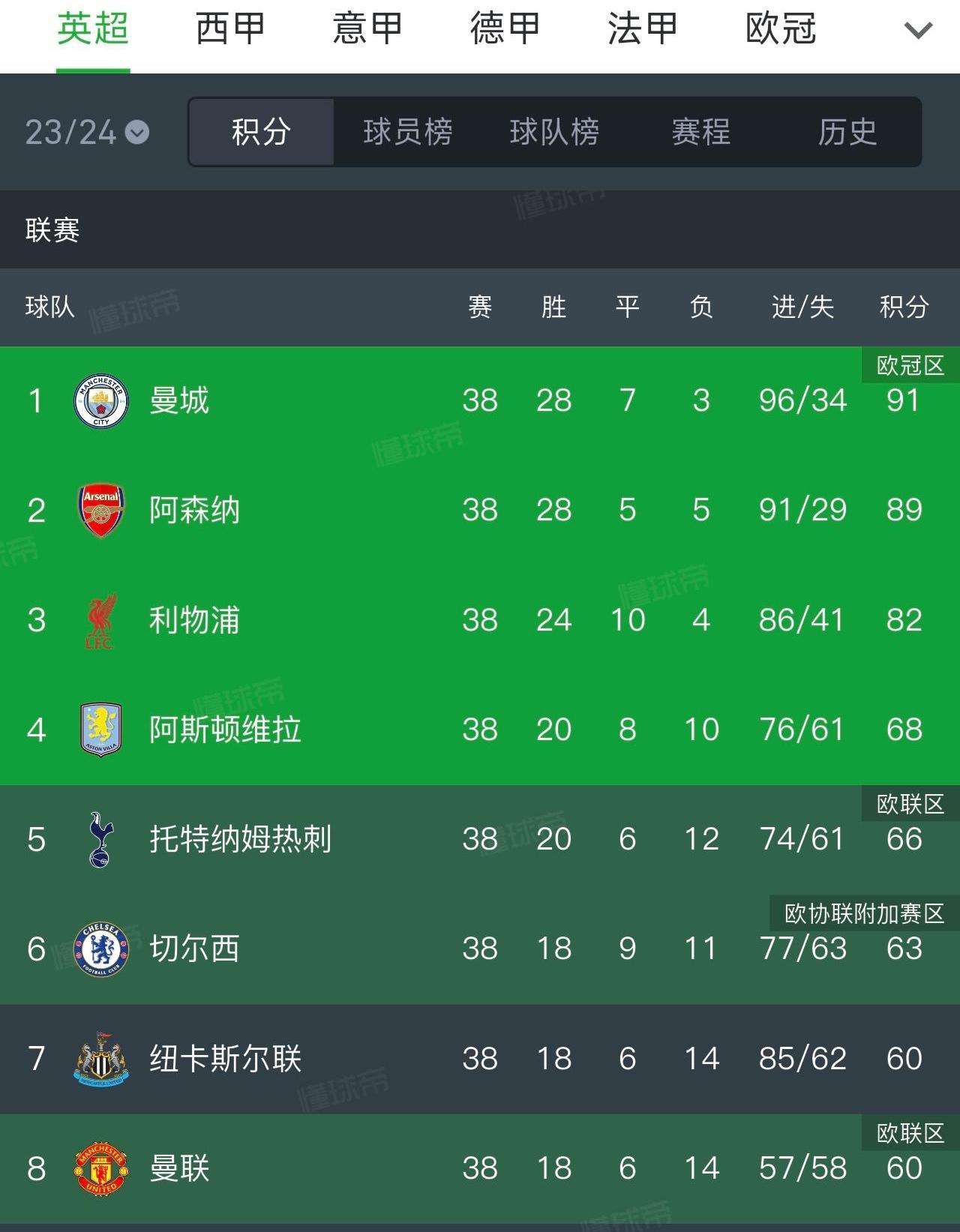Select the 赛程 schedule tab
960x1232 pixels.
point(700,132)
